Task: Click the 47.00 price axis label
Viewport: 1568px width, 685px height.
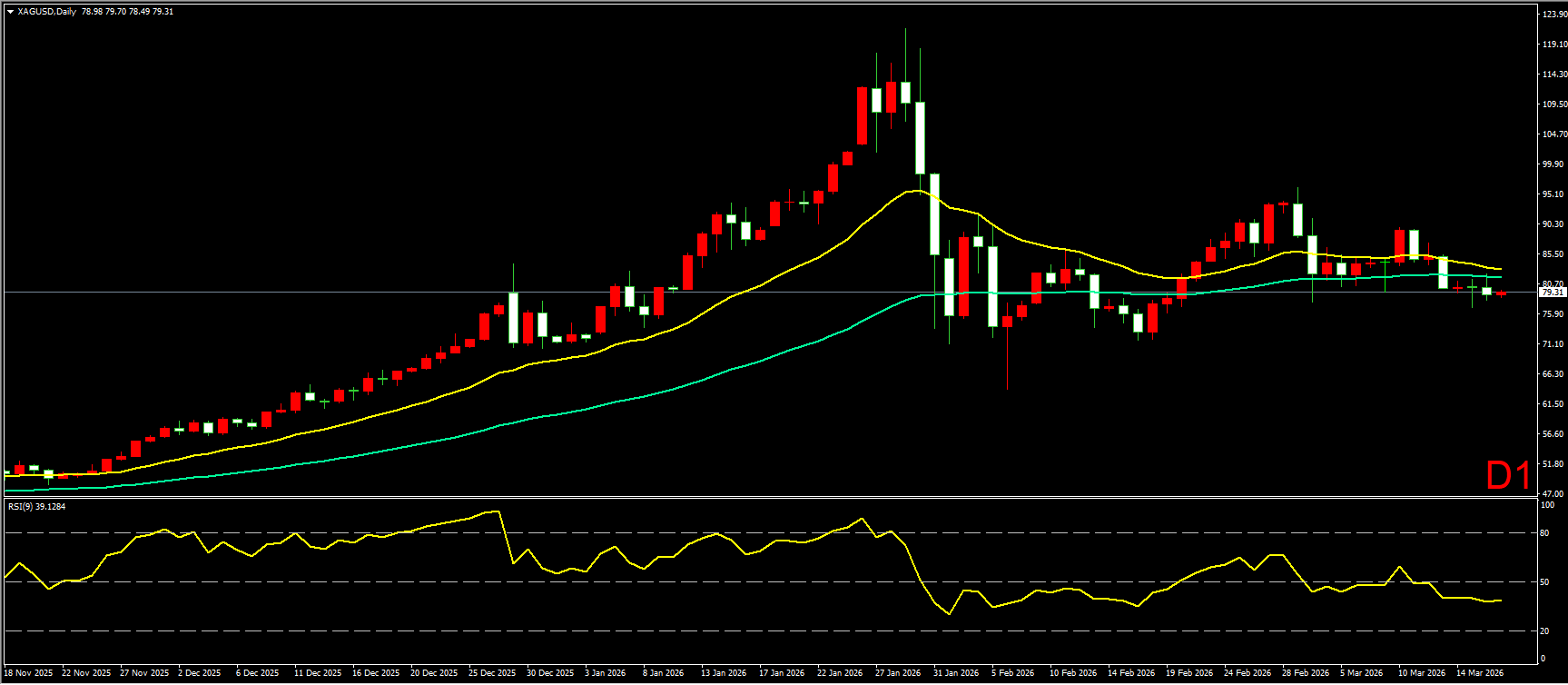Action: coord(1553,493)
